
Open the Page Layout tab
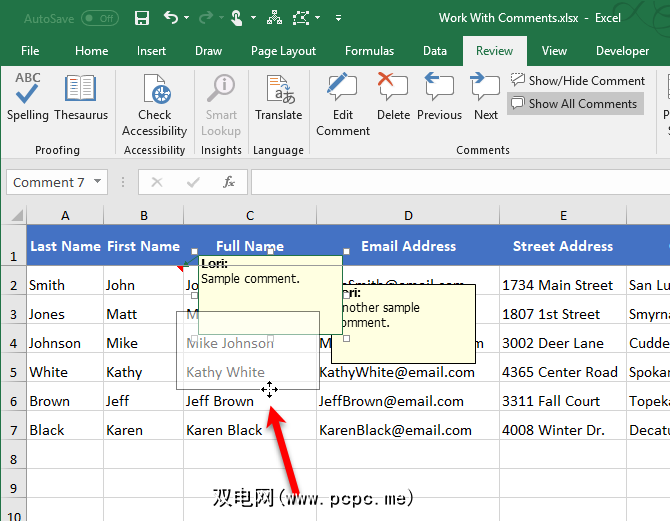pyautogui.click(x=283, y=51)
